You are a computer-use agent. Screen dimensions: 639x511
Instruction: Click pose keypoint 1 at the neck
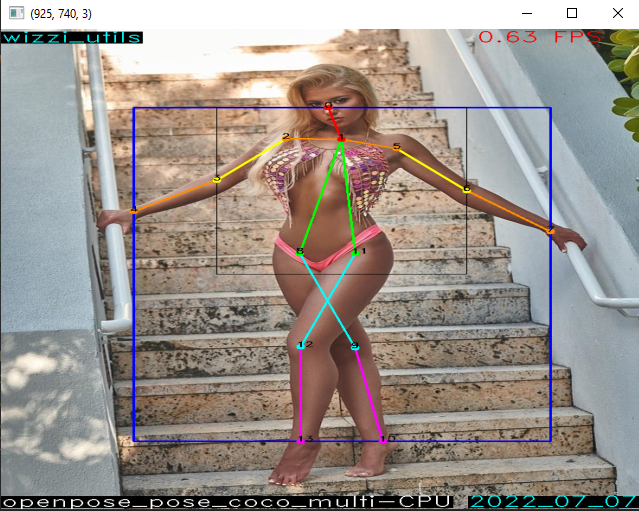pyautogui.click(x=341, y=139)
